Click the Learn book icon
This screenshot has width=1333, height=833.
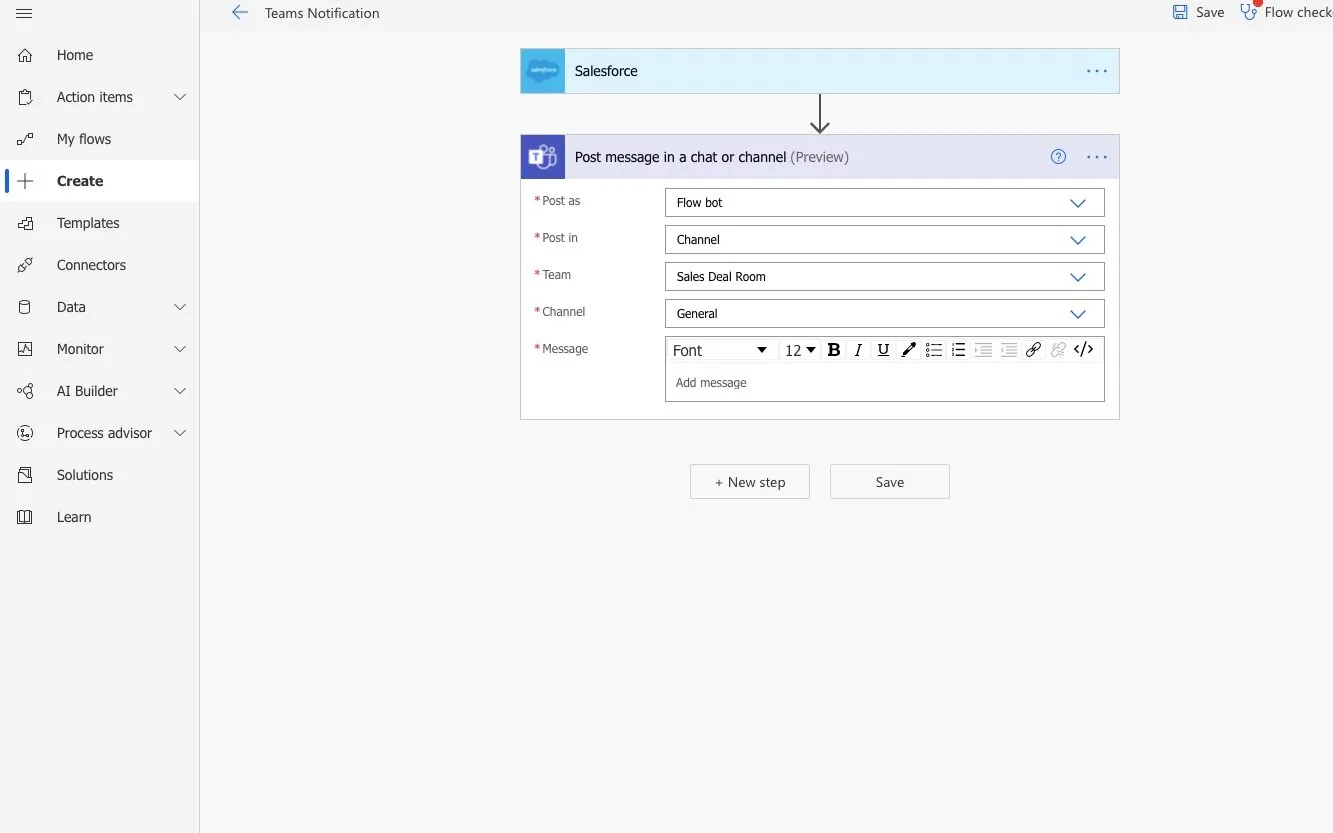pyautogui.click(x=25, y=517)
